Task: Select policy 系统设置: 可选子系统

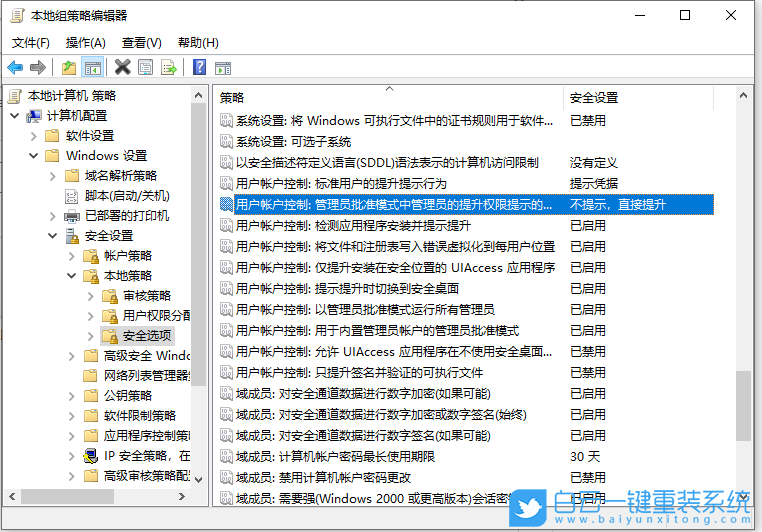Action: (293, 142)
